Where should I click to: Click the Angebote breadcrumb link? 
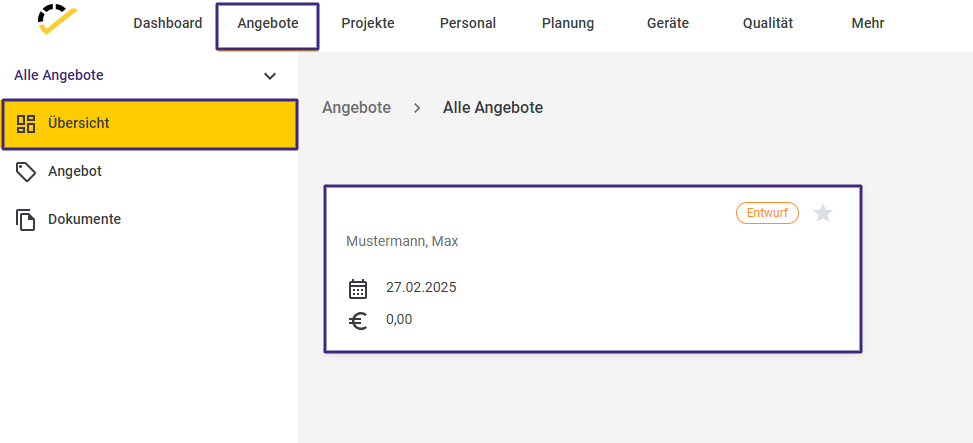(x=356, y=108)
